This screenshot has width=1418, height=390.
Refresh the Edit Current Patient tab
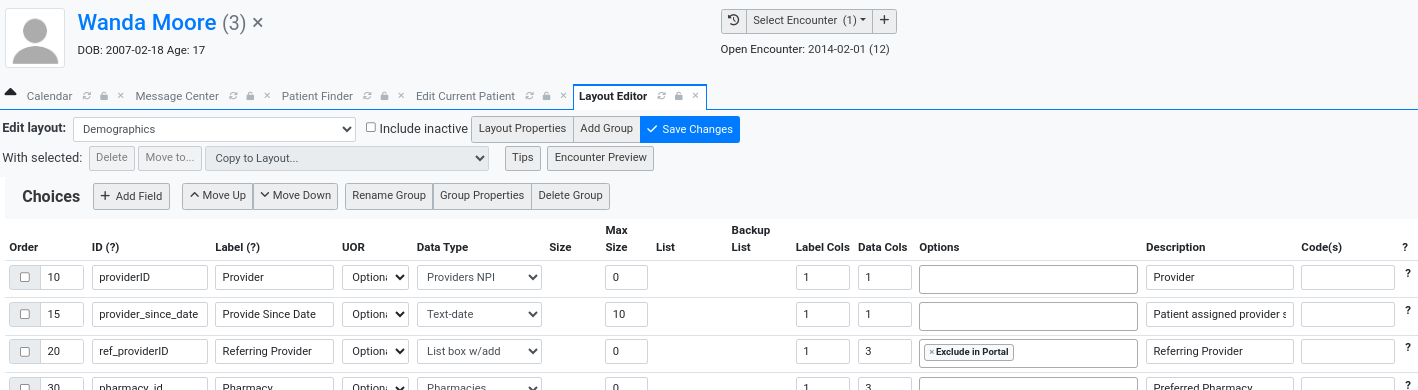[530, 97]
